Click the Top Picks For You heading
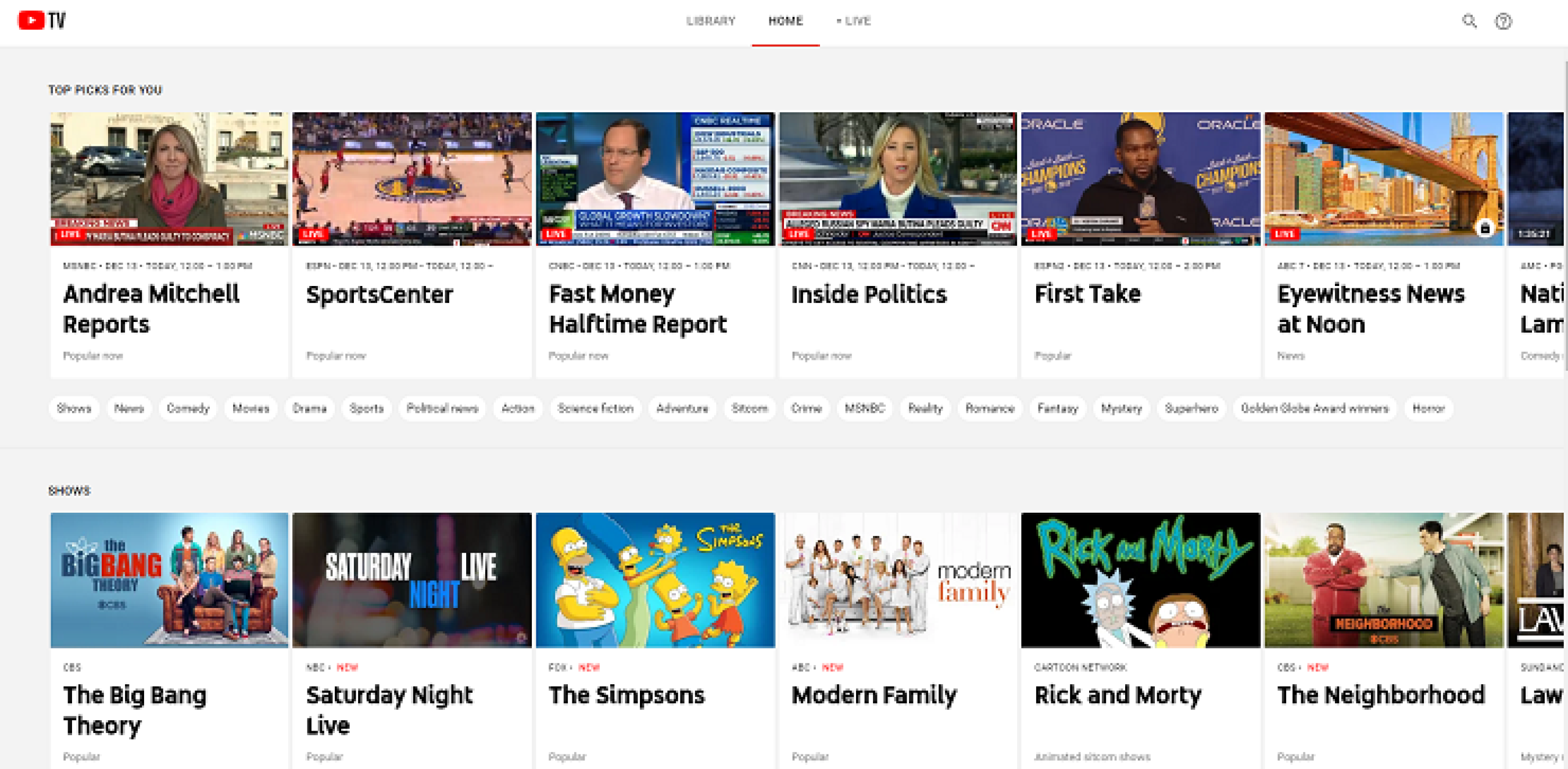 105,90
